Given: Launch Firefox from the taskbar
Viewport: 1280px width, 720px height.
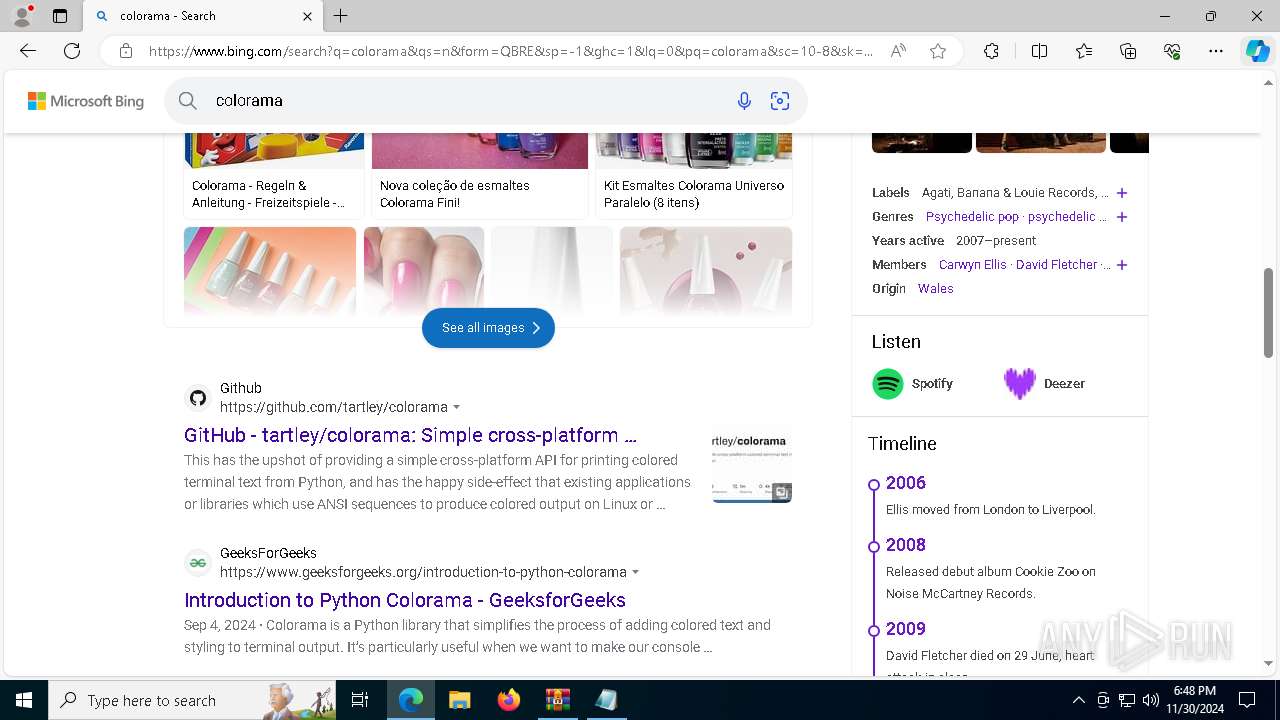Looking at the screenshot, I should (509, 700).
